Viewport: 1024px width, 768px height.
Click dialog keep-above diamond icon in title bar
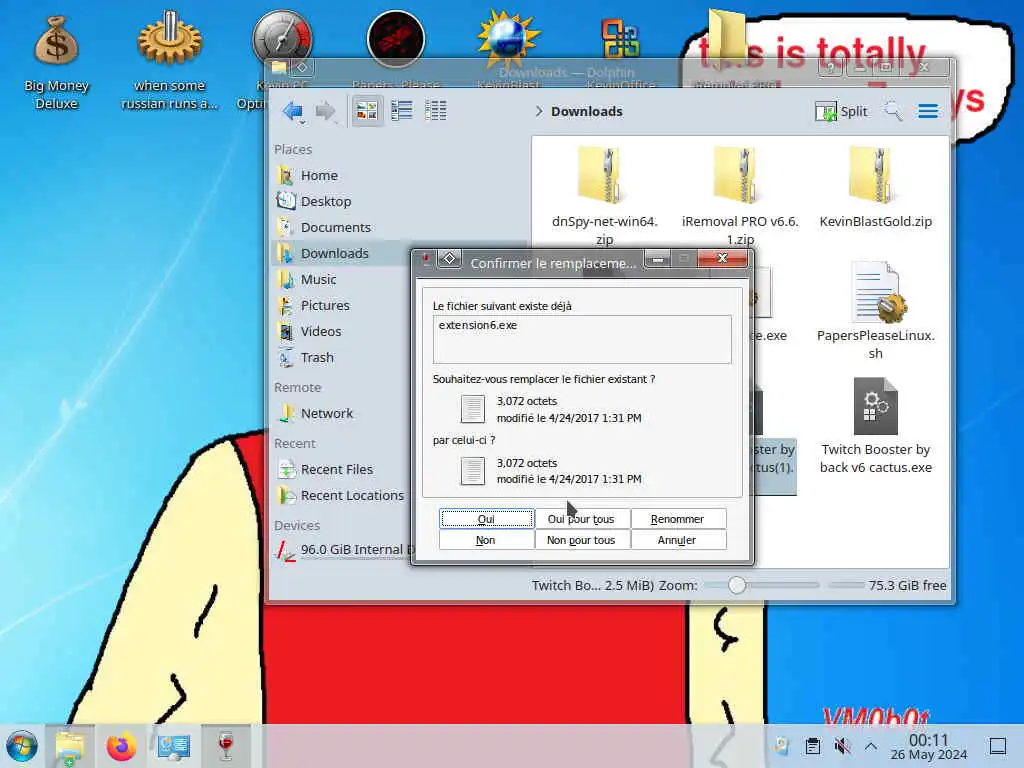449,259
